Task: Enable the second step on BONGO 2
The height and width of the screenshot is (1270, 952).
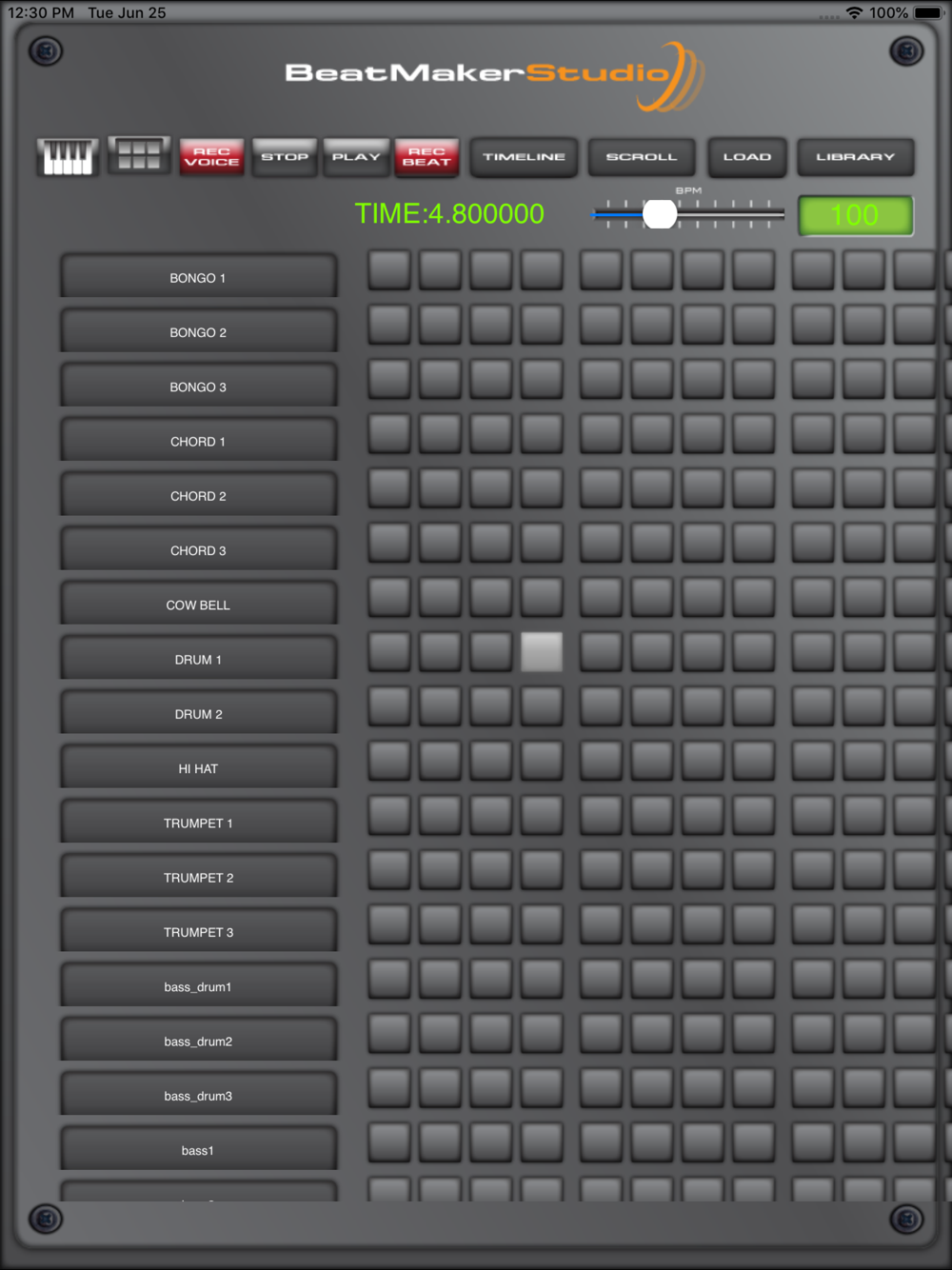Action: pos(440,324)
